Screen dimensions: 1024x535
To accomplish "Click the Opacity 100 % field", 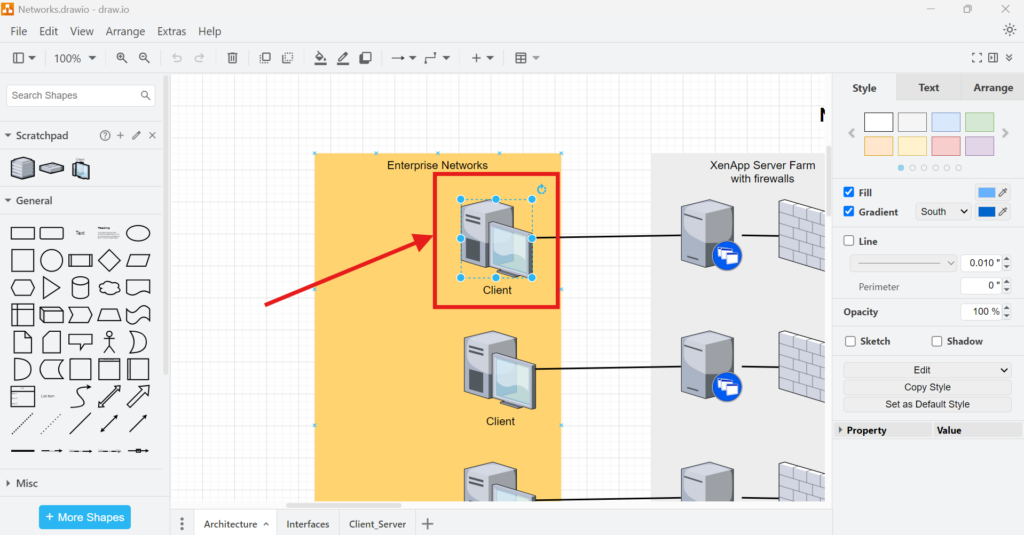I will tap(981, 312).
